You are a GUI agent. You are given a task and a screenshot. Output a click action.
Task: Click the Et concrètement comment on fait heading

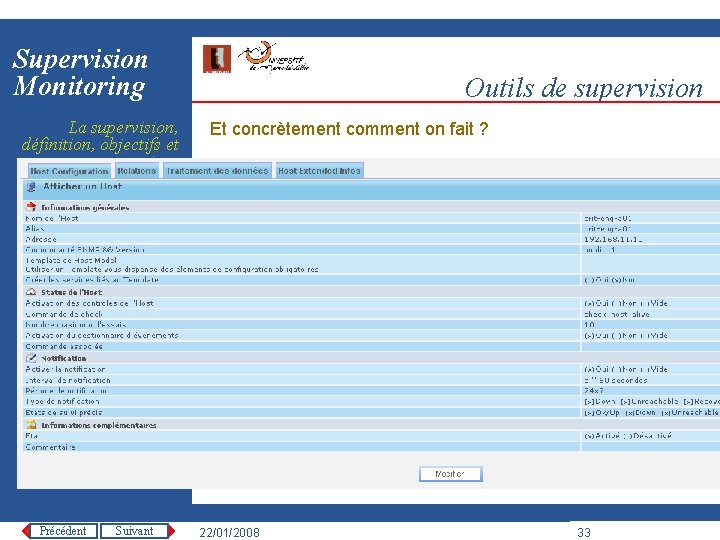(349, 129)
